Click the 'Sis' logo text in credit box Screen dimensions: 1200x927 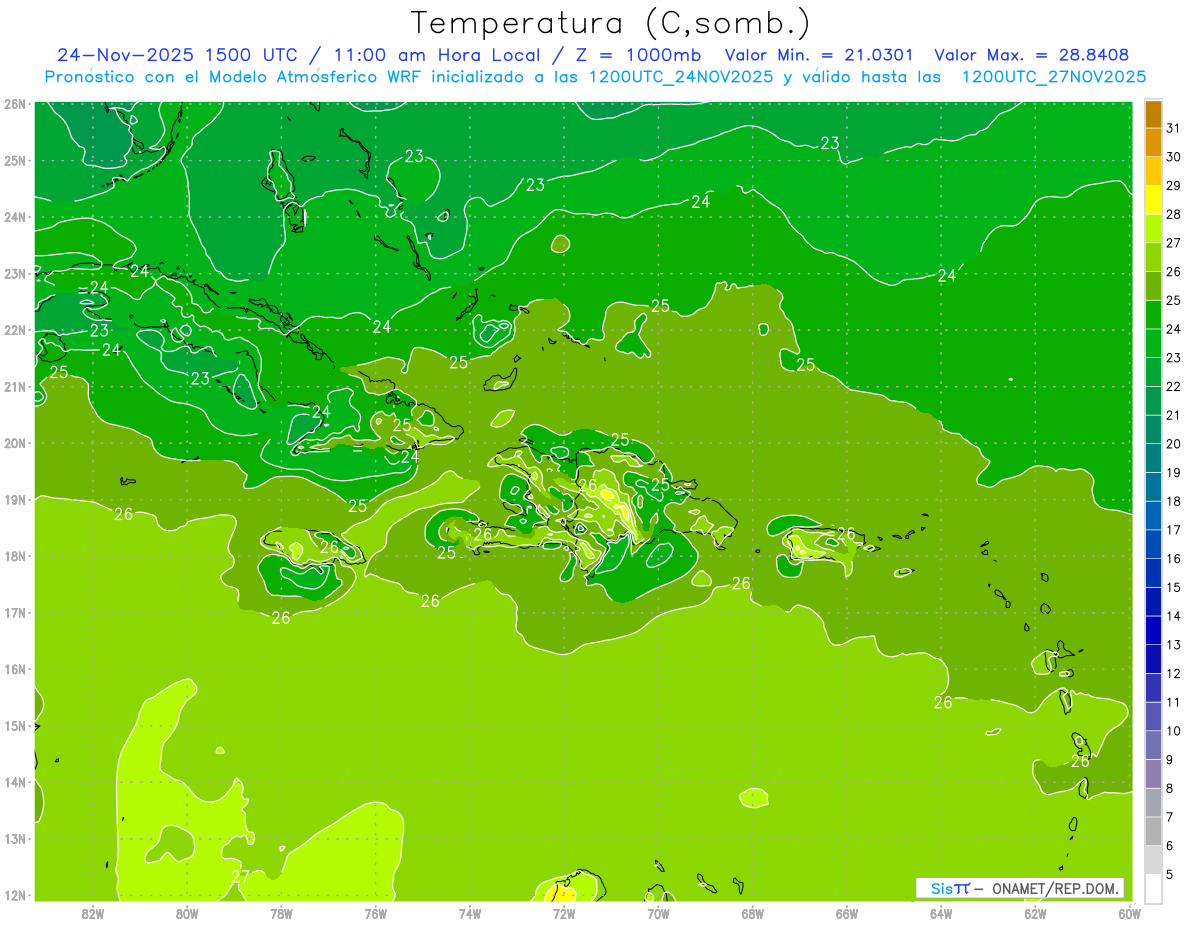pos(942,888)
